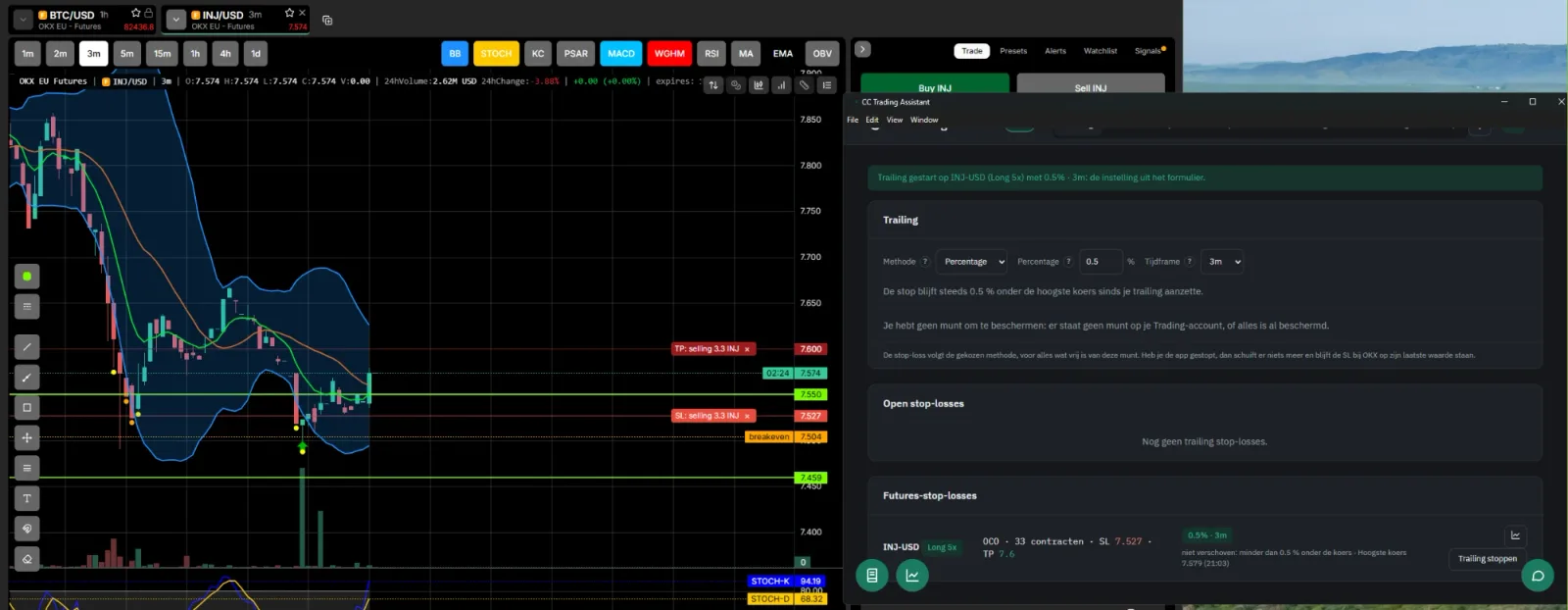
Task: Enable the OBV indicator
Action: click(x=822, y=54)
